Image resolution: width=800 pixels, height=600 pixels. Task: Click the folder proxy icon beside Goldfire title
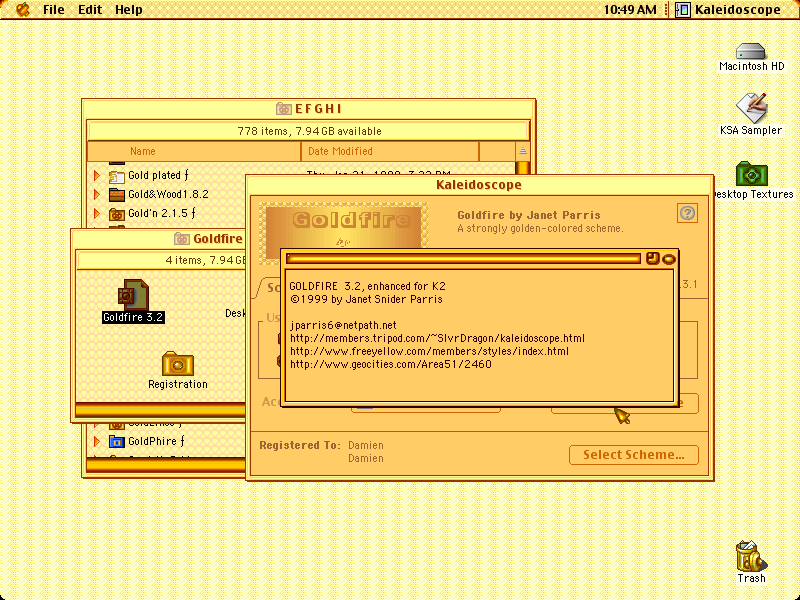tap(182, 238)
